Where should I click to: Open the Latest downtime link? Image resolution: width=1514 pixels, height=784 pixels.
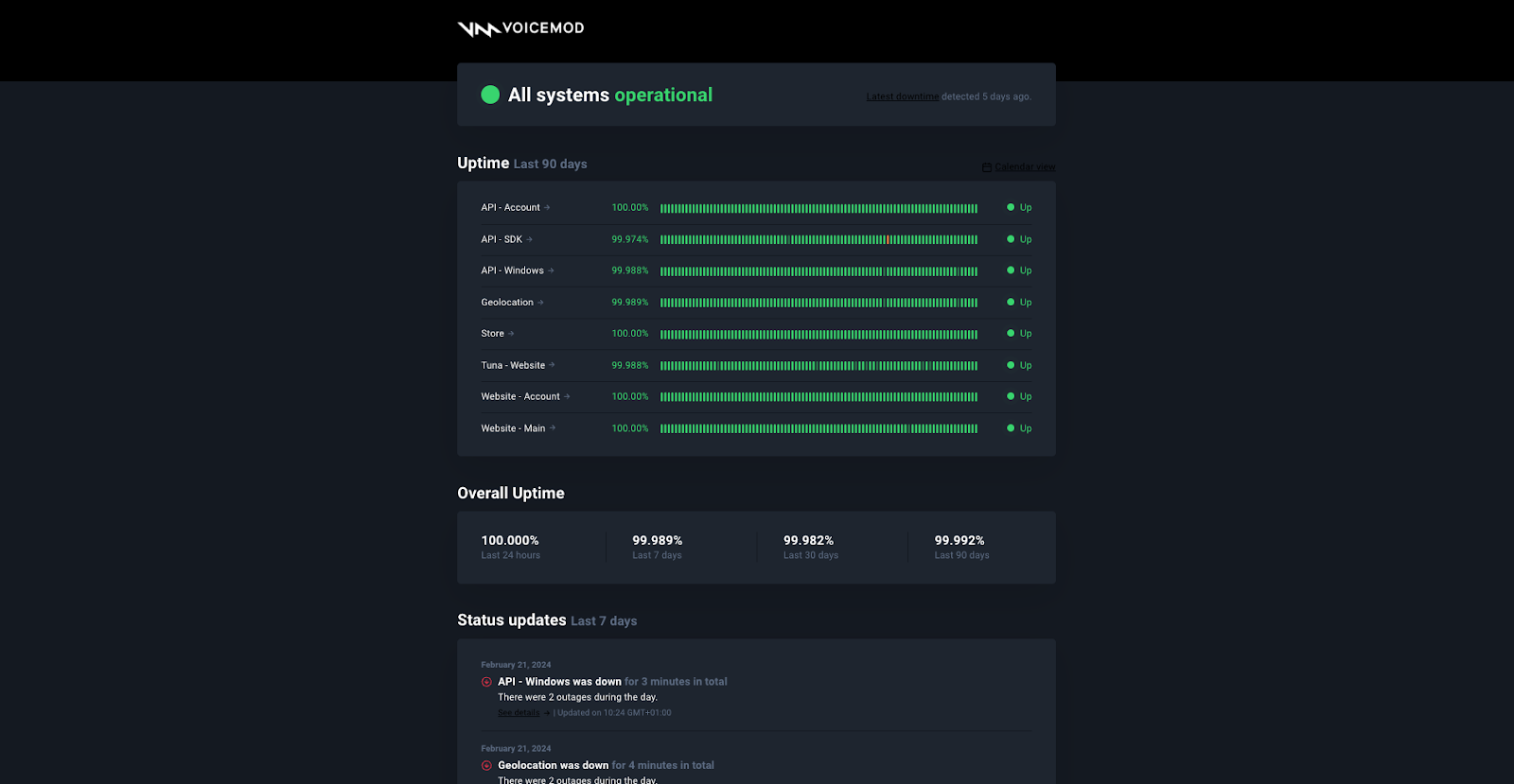[903, 96]
